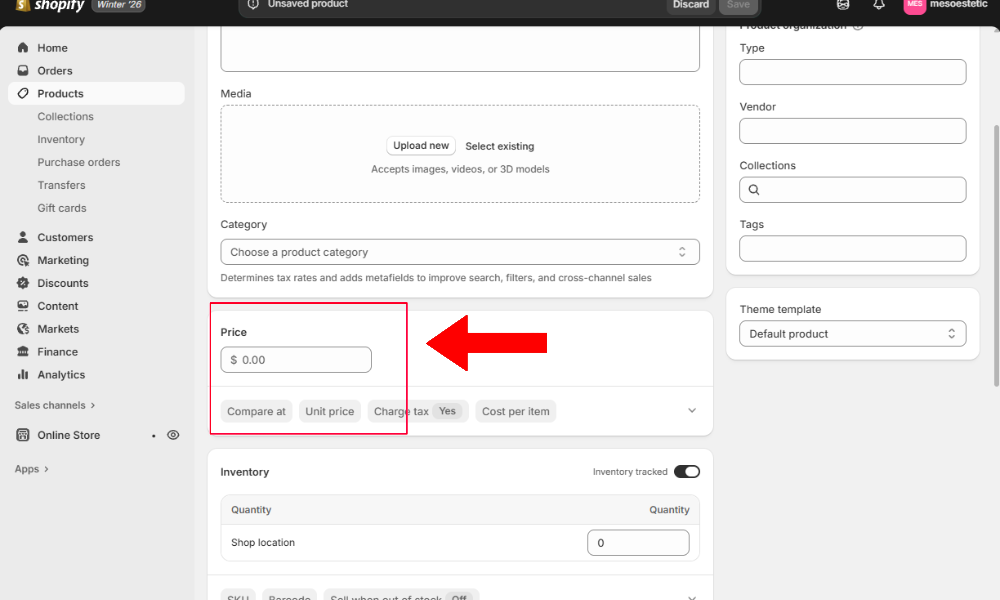The image size is (1000, 600).
Task: Disable Inventory tracked toggle
Action: (687, 471)
